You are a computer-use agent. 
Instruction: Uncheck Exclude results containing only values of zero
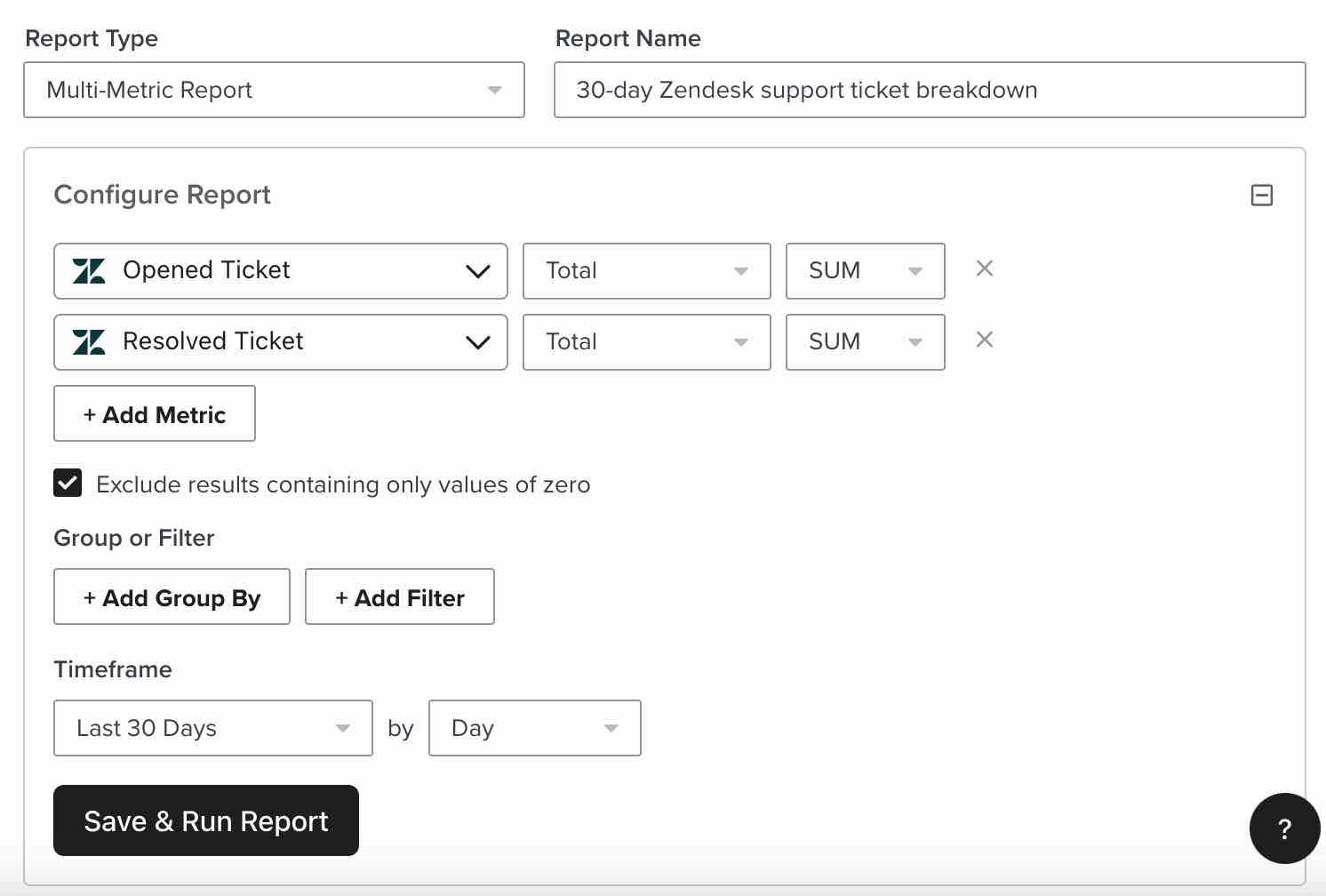pos(68,483)
